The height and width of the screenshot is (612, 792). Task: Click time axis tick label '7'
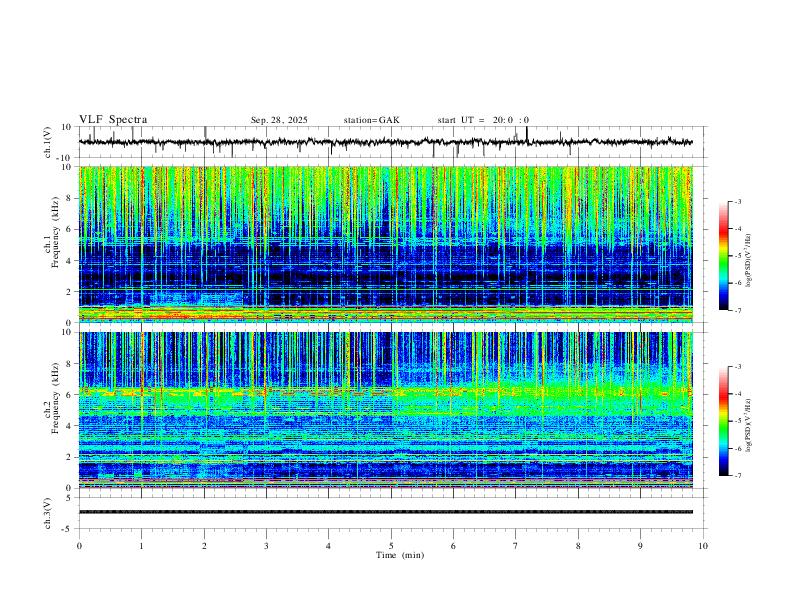[x=516, y=546]
